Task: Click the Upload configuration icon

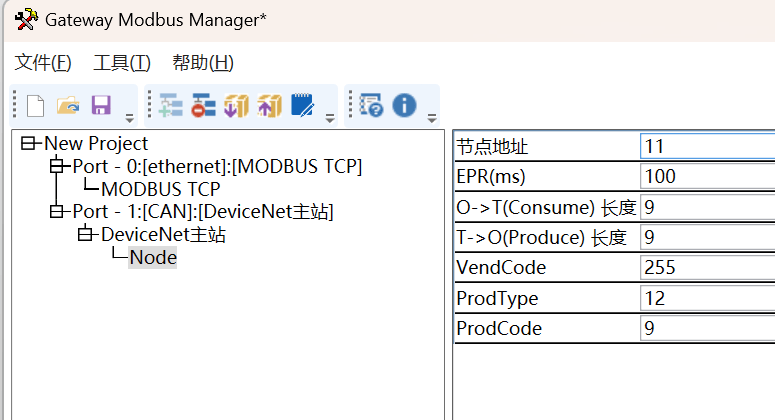Action: (269, 106)
